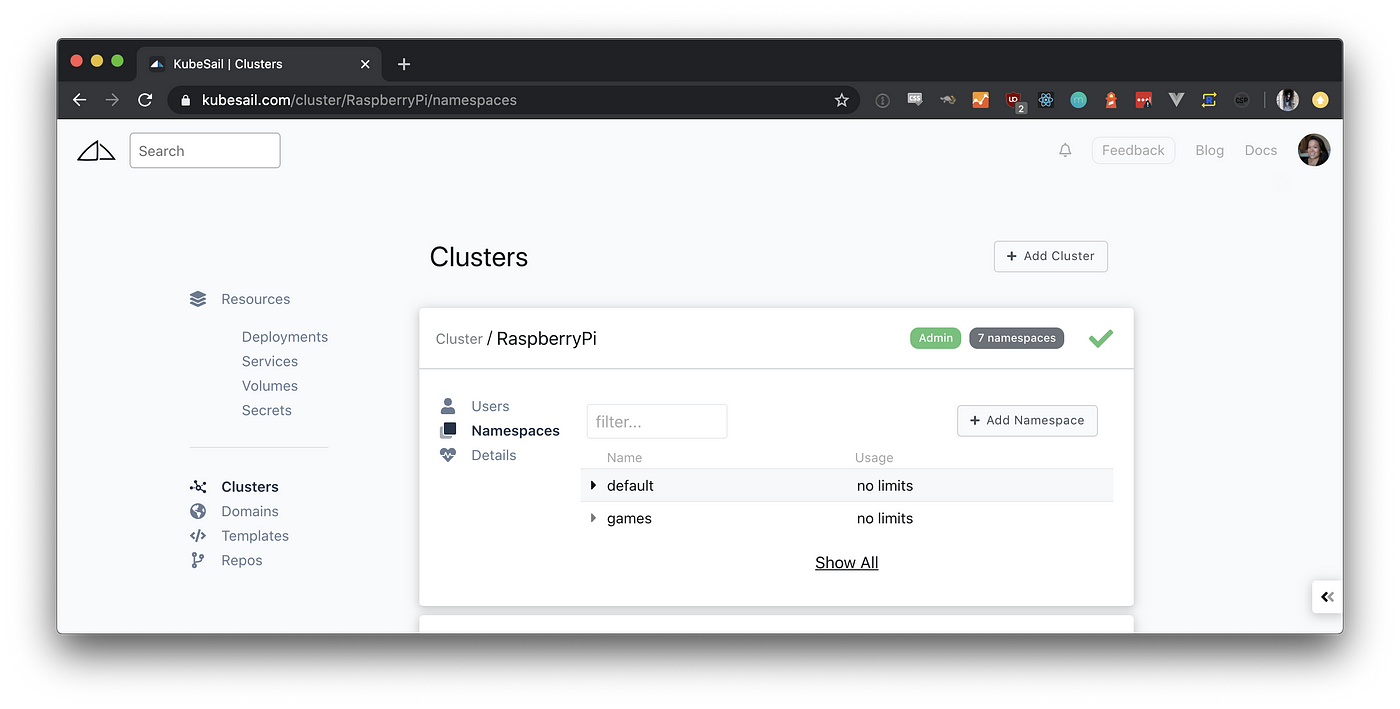Screen dimensions: 1400x709
Task: Open the Vue DevTools extension icon
Action: [x=1176, y=100]
